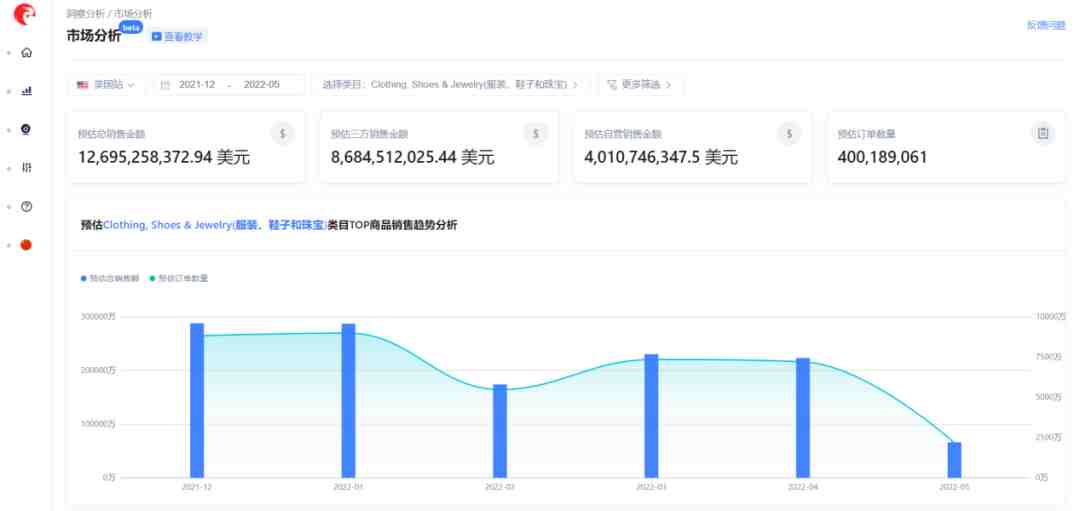Expand the Clothing, Shoes & Jewelry category selector
The height and width of the screenshot is (511, 1080).
pyautogui.click(x=450, y=85)
